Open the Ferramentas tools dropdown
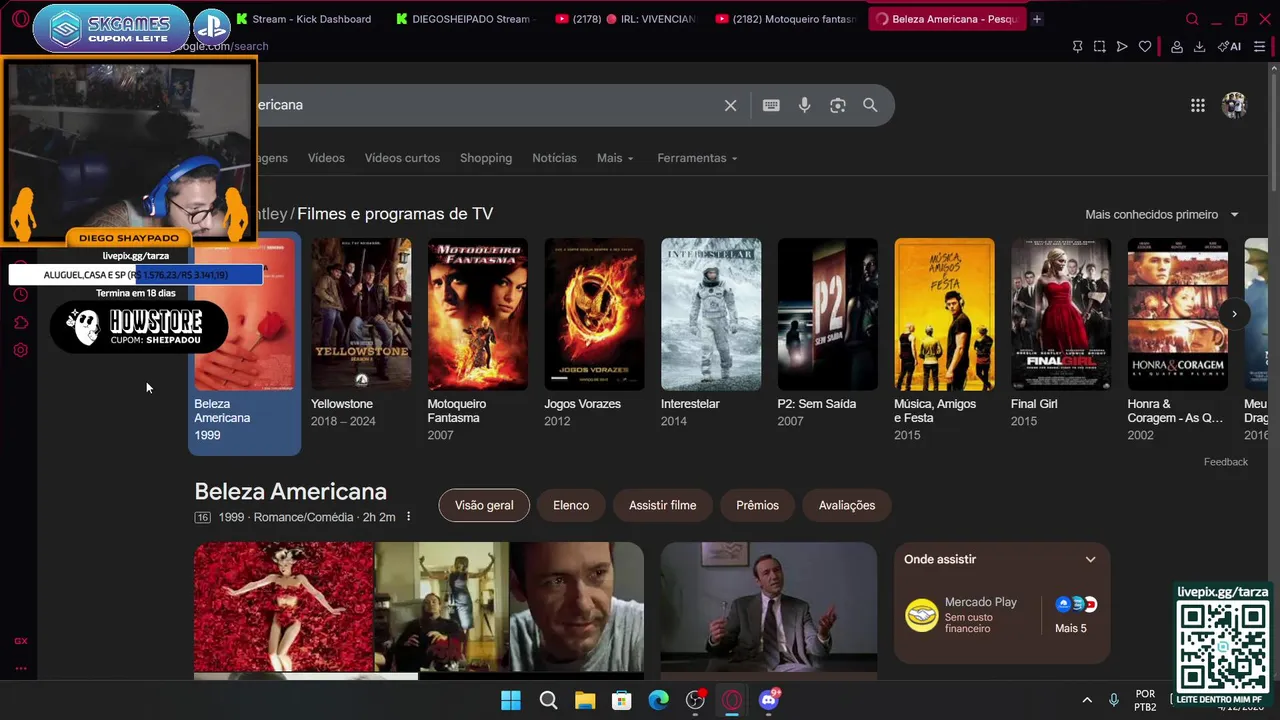The width and height of the screenshot is (1280, 720). pos(697,158)
